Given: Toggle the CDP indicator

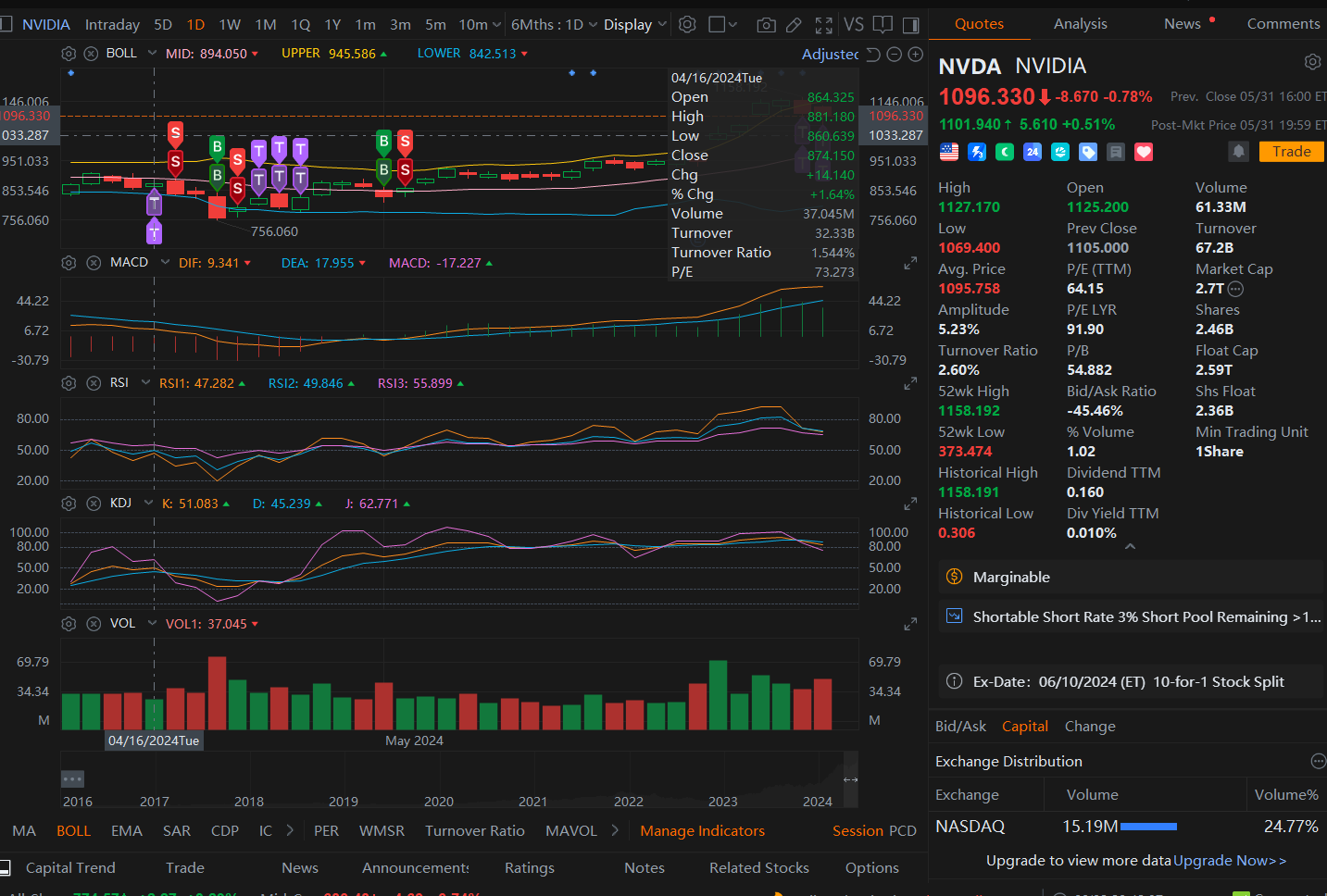Looking at the screenshot, I should click(225, 831).
